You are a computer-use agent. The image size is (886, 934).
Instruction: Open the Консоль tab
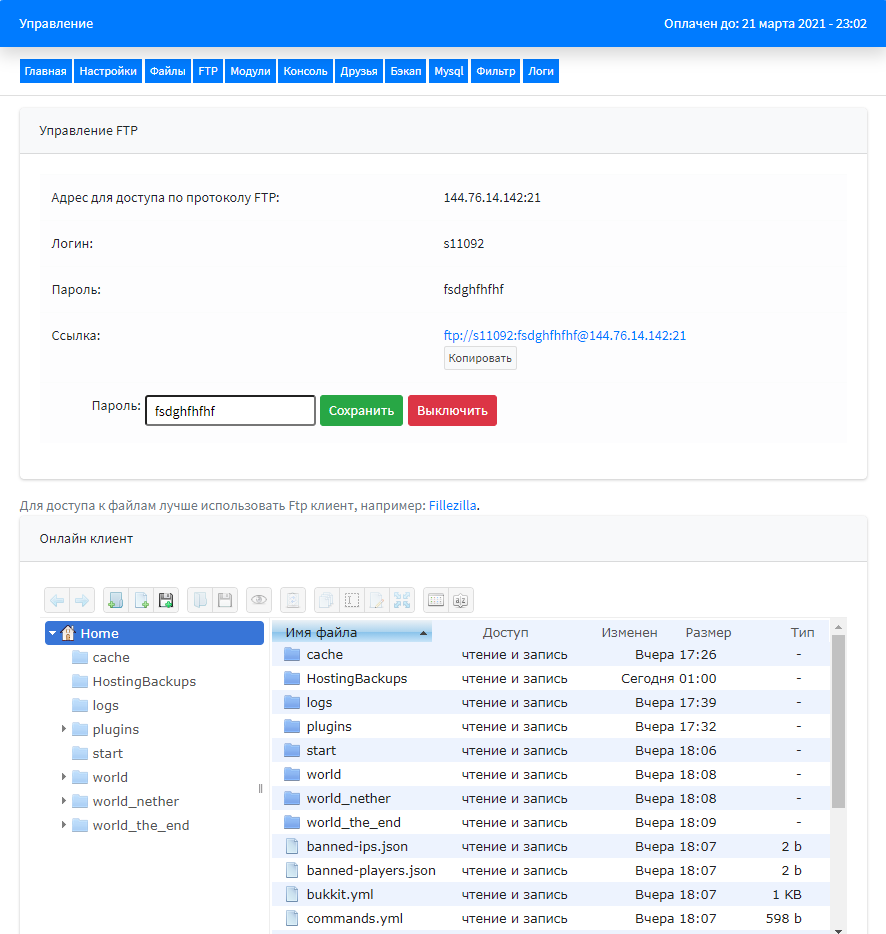305,71
